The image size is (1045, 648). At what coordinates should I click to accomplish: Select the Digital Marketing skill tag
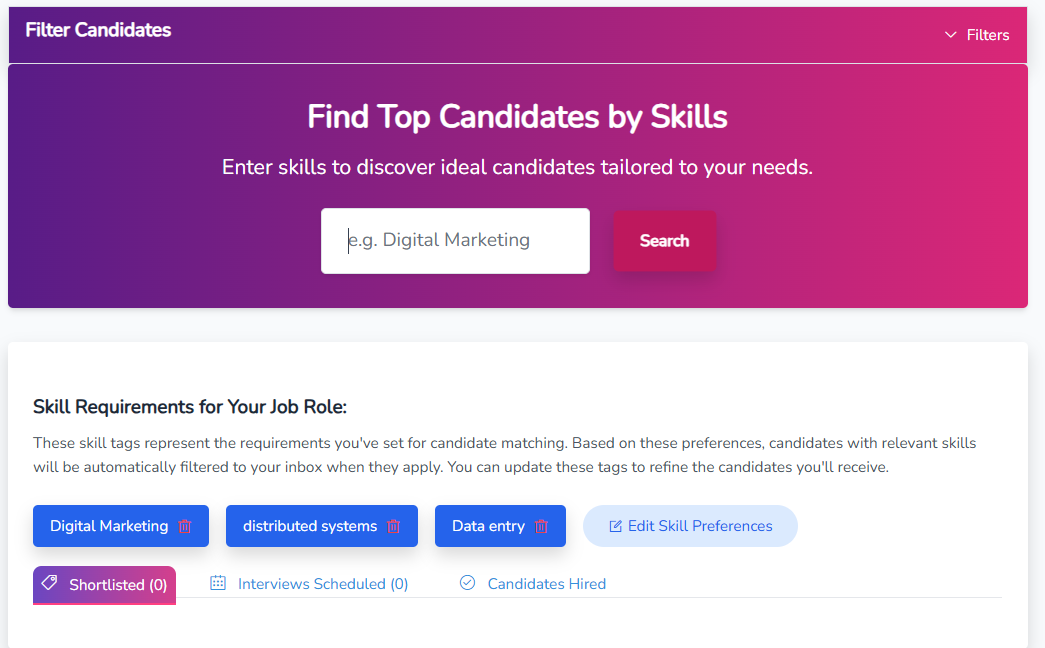(109, 526)
